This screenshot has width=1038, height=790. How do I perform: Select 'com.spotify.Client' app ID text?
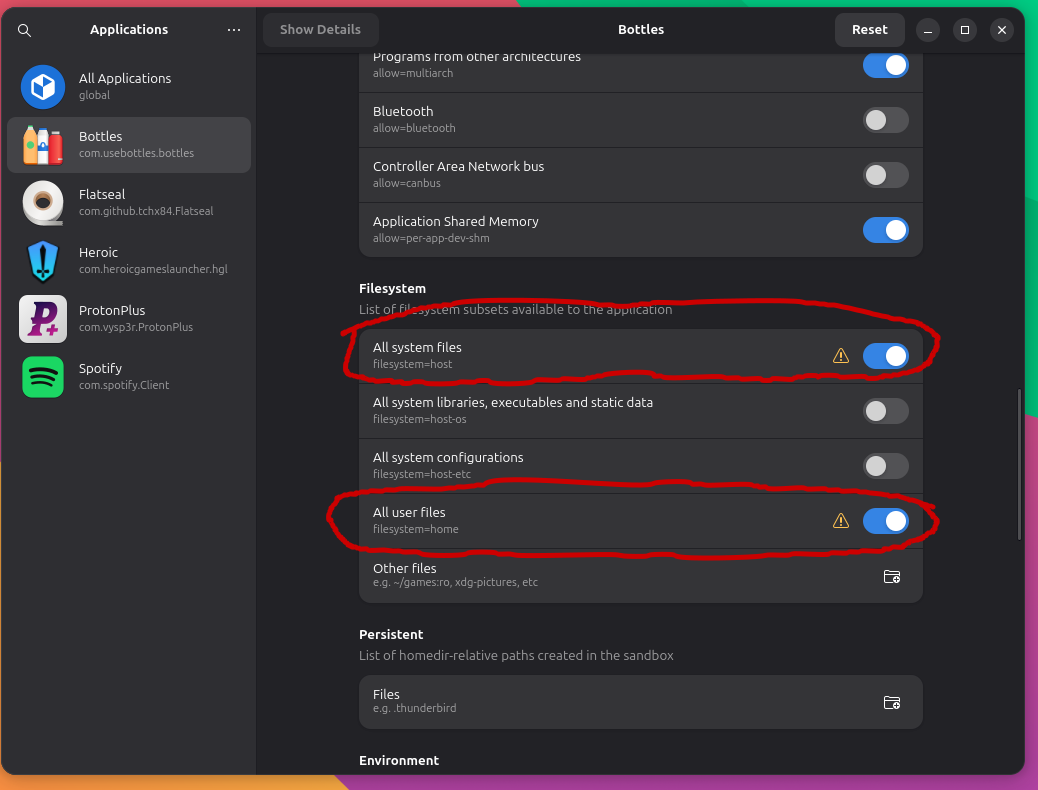(124, 385)
